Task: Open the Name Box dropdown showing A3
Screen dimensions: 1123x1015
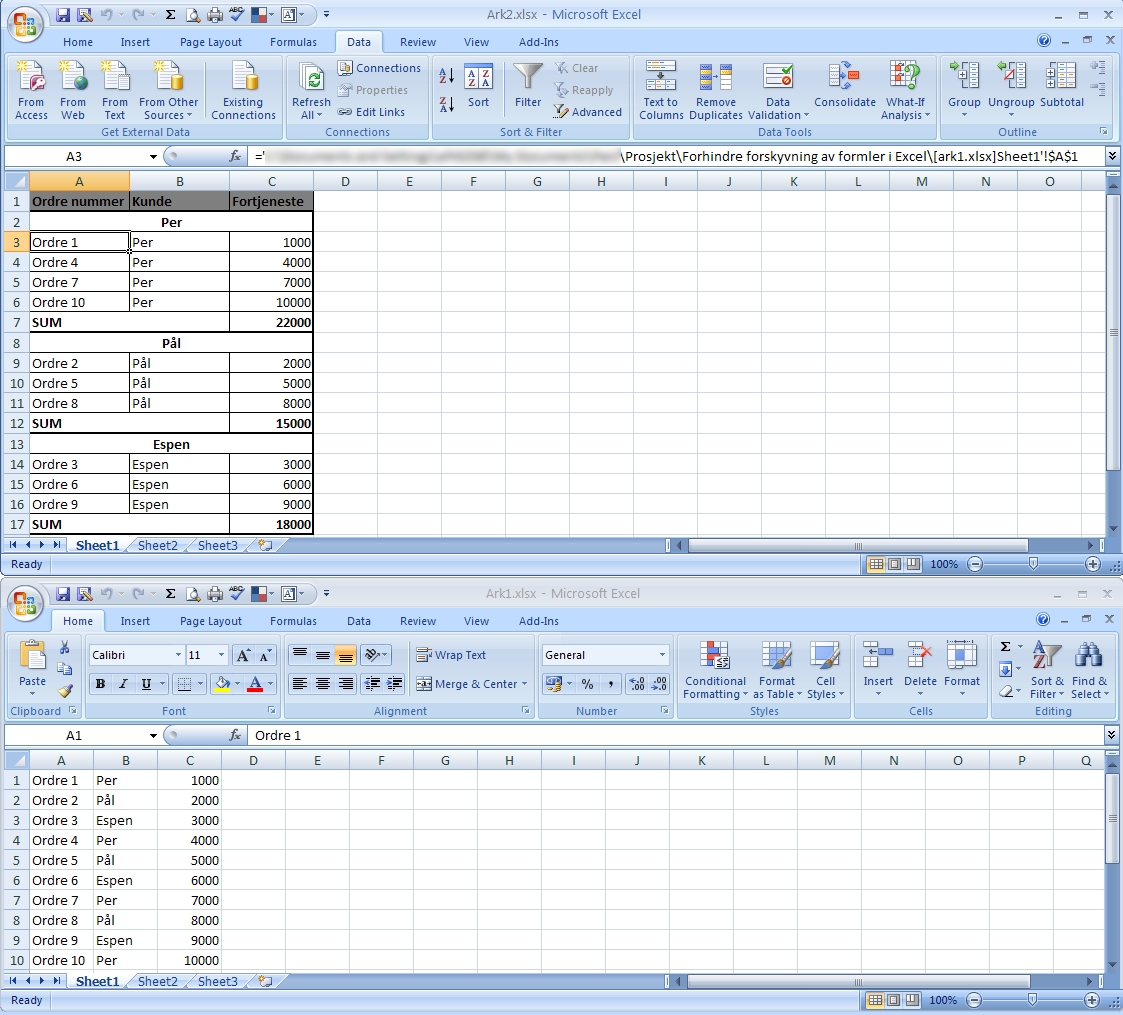Action: click(153, 157)
